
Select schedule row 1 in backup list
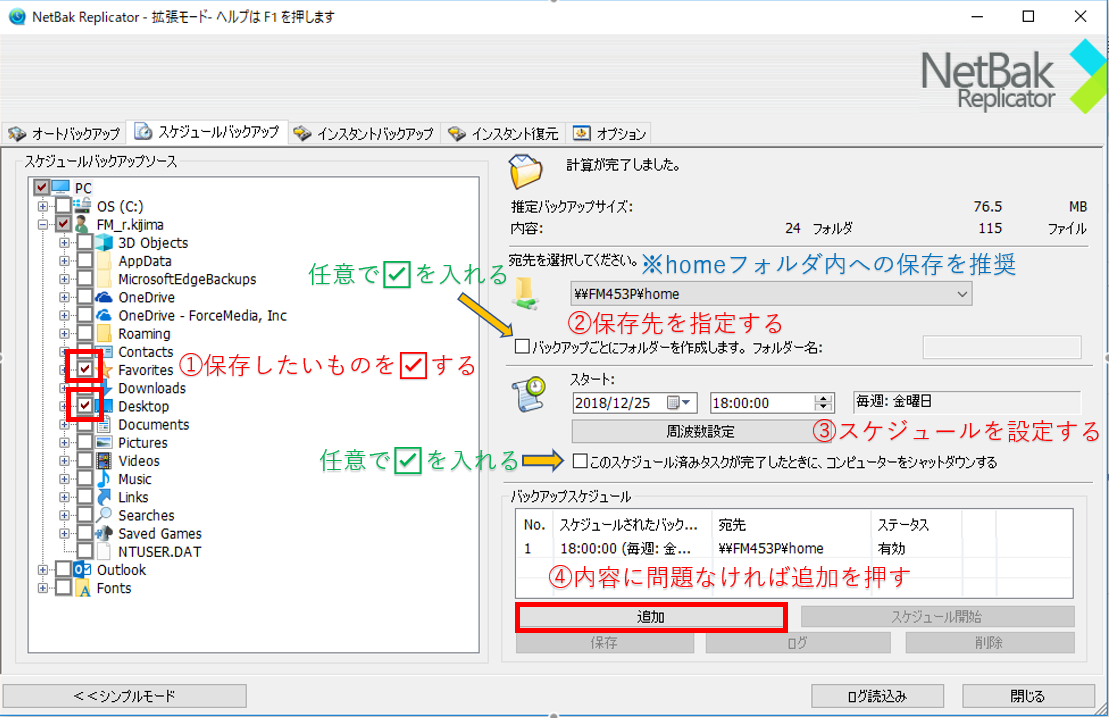tap(700, 548)
